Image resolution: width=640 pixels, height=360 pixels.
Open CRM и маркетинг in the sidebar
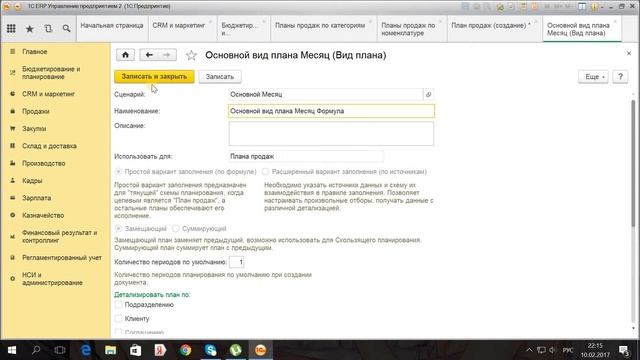(48, 94)
